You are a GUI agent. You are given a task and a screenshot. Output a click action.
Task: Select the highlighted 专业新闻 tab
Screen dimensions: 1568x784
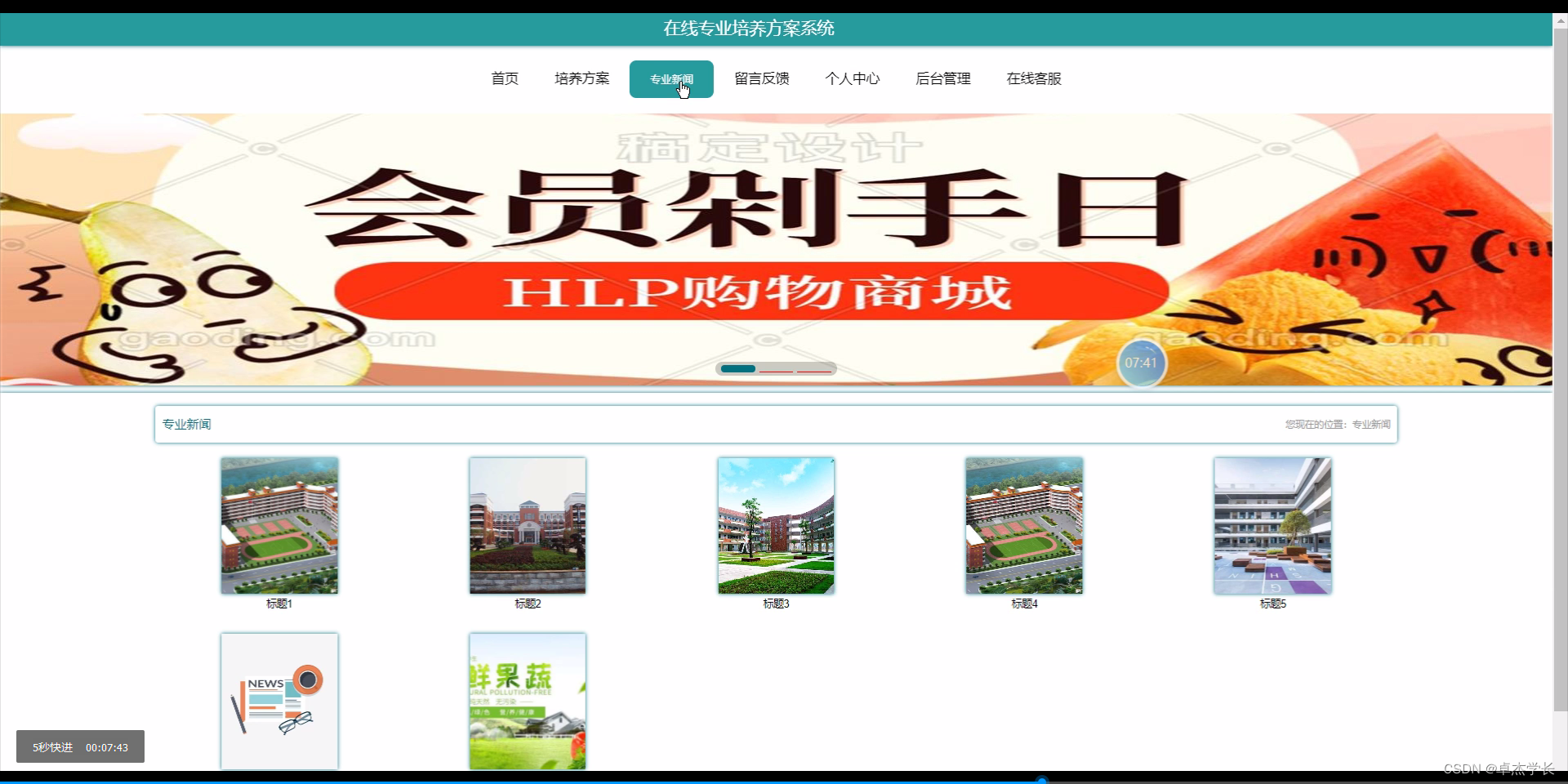(671, 78)
